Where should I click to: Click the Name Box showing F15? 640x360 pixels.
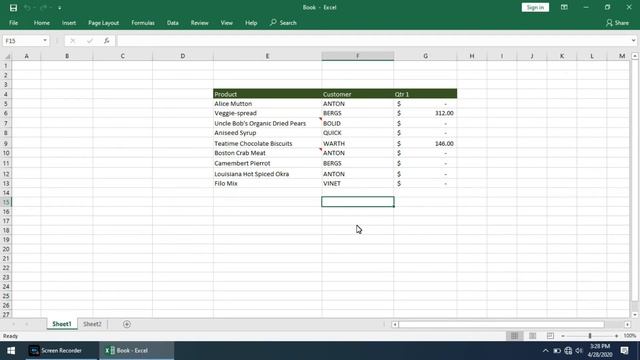click(22, 41)
